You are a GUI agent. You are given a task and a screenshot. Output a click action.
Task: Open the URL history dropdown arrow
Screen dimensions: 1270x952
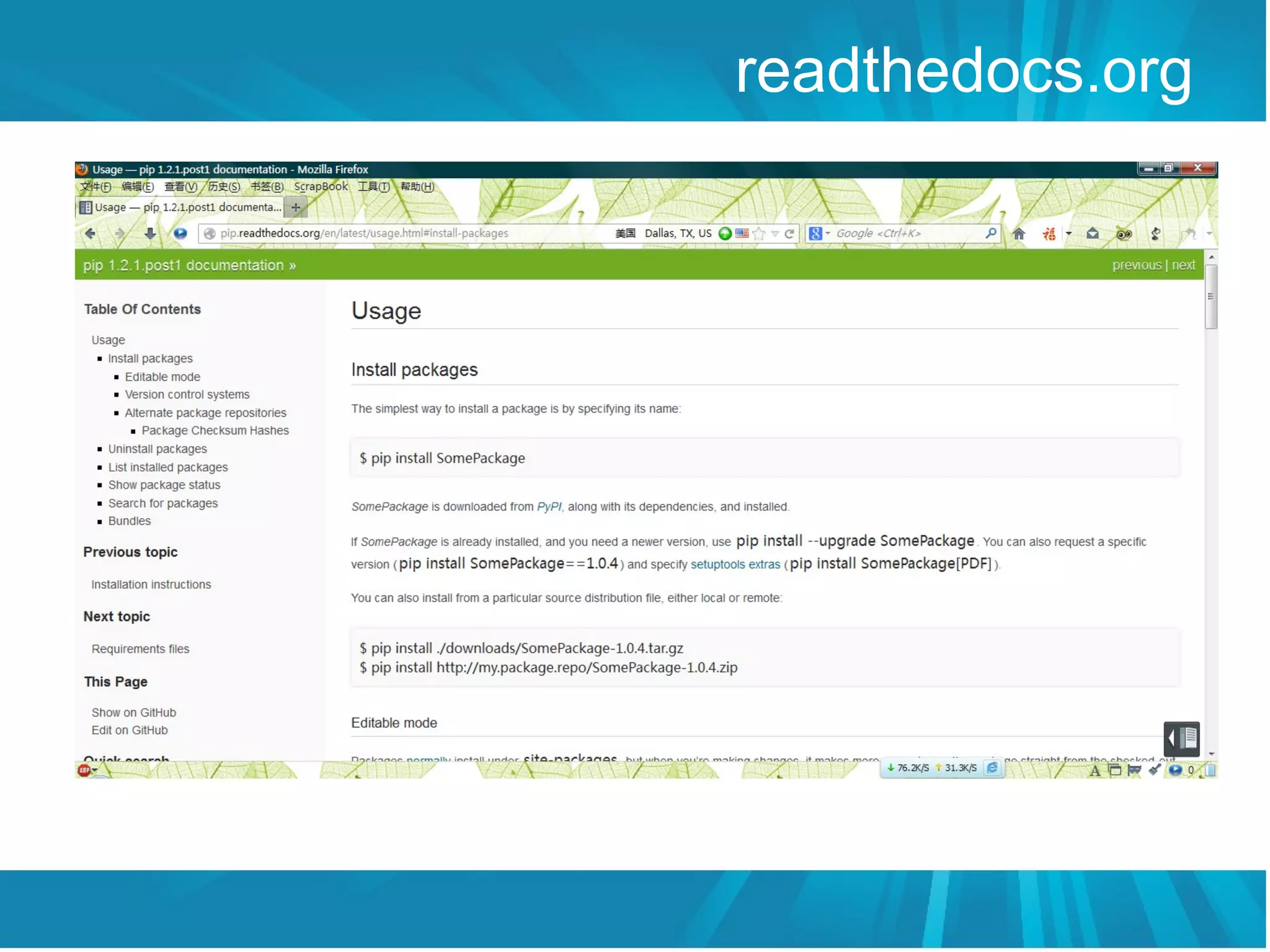775,234
